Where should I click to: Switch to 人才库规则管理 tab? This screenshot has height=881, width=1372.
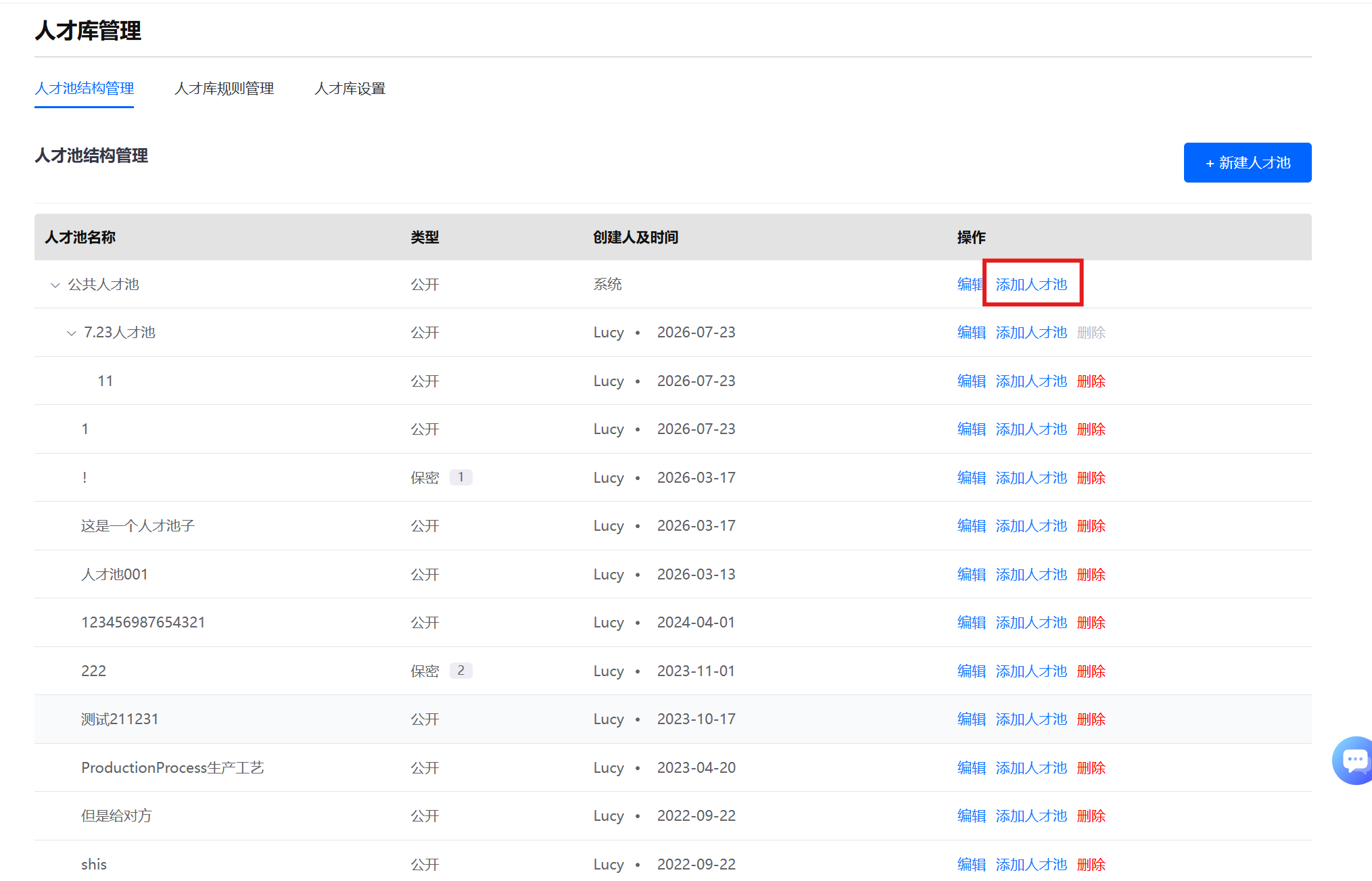point(224,89)
